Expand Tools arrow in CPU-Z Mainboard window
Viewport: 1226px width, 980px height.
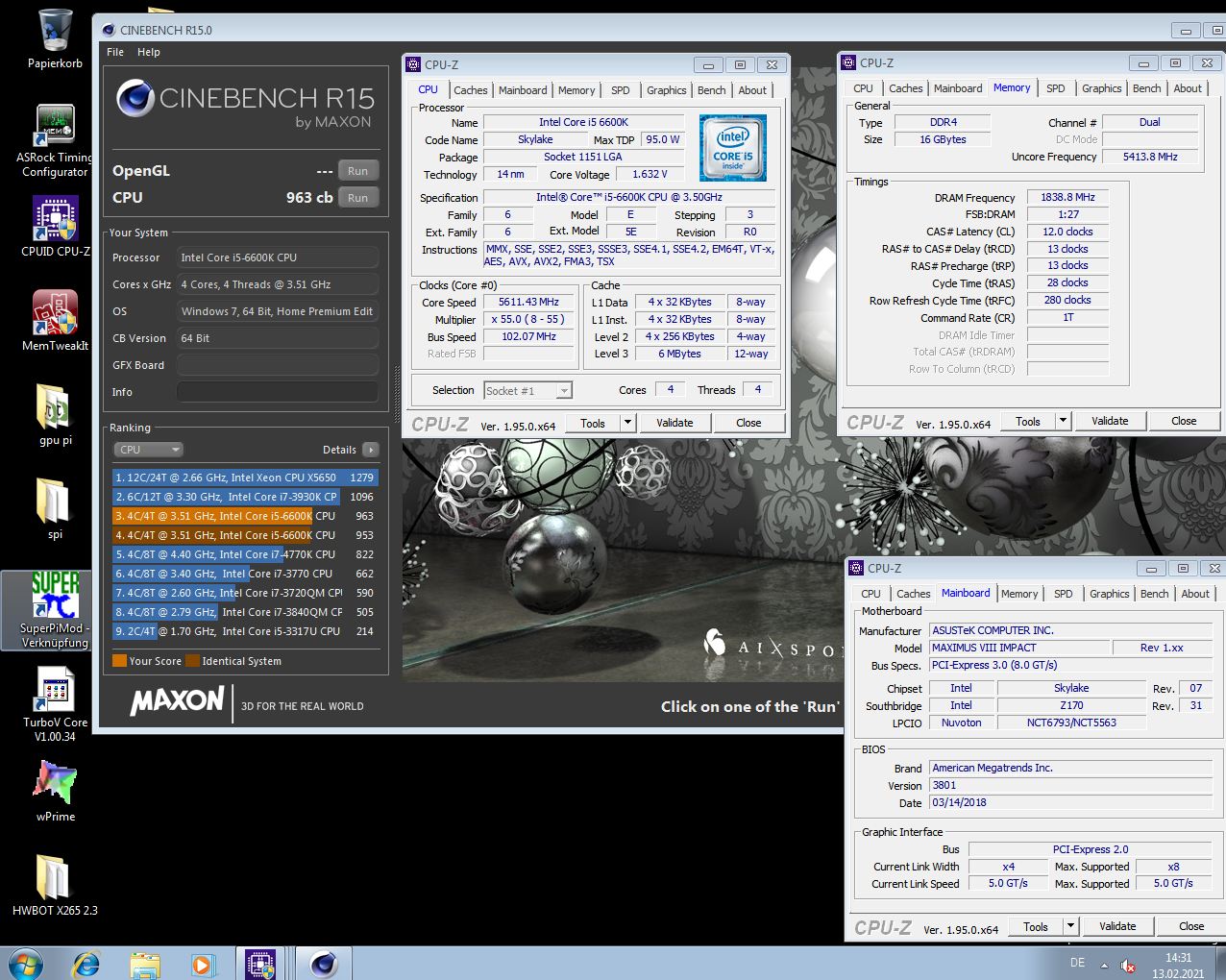coord(1070,926)
